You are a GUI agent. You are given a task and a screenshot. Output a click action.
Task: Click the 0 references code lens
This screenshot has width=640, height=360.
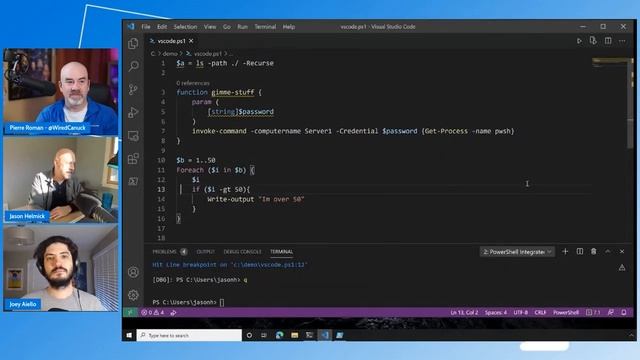coord(193,83)
